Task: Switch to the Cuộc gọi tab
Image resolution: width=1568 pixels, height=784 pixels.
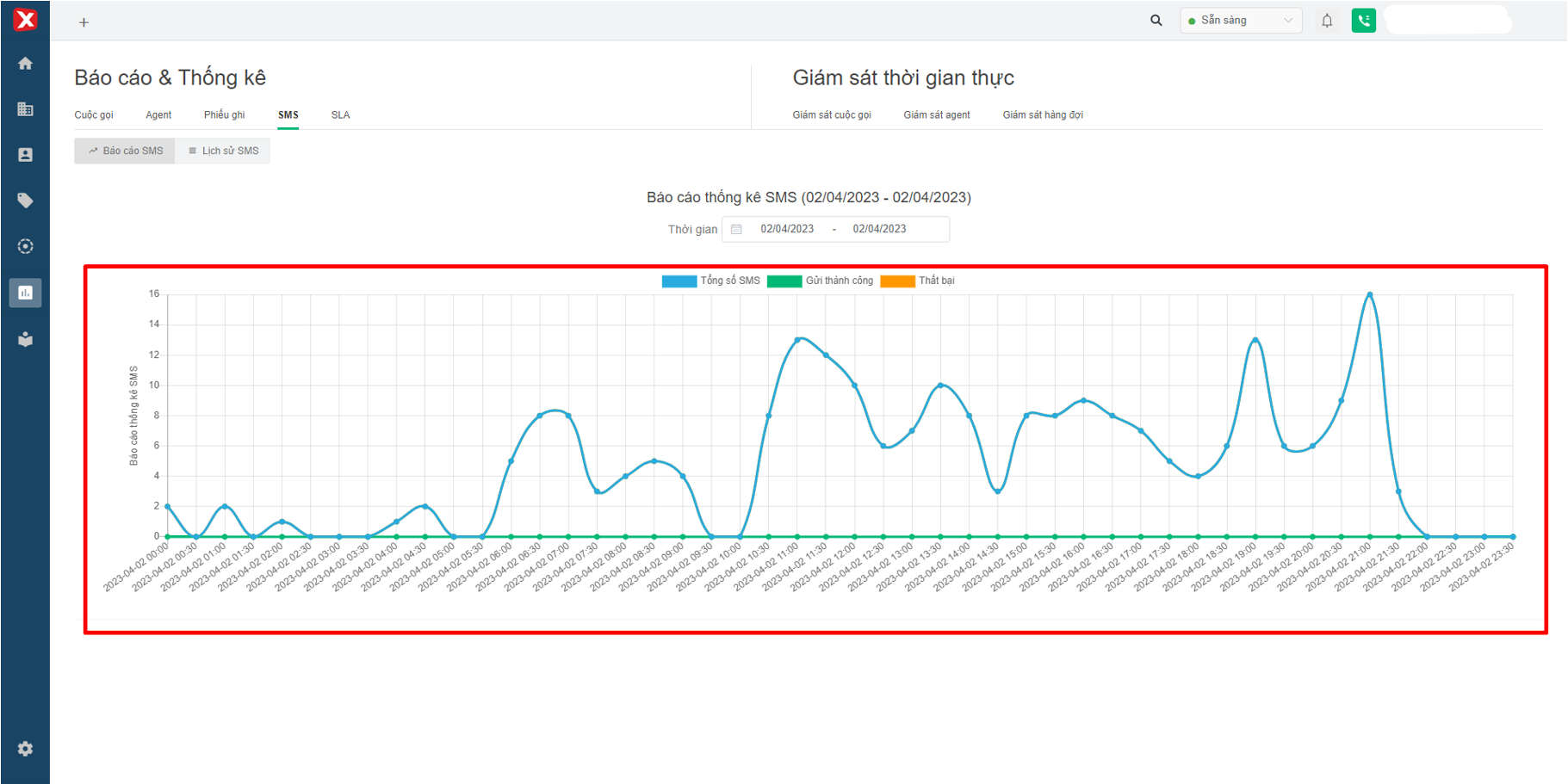Action: click(94, 115)
